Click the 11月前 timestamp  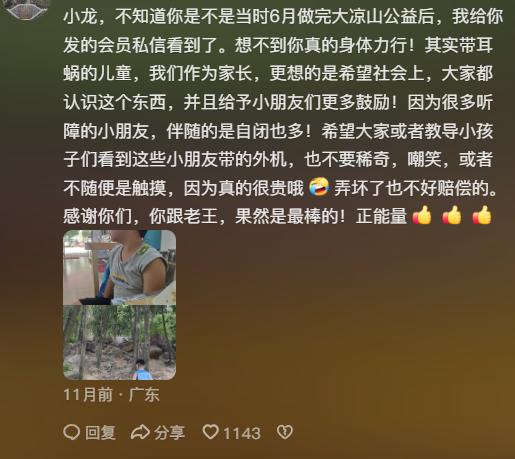(88, 395)
